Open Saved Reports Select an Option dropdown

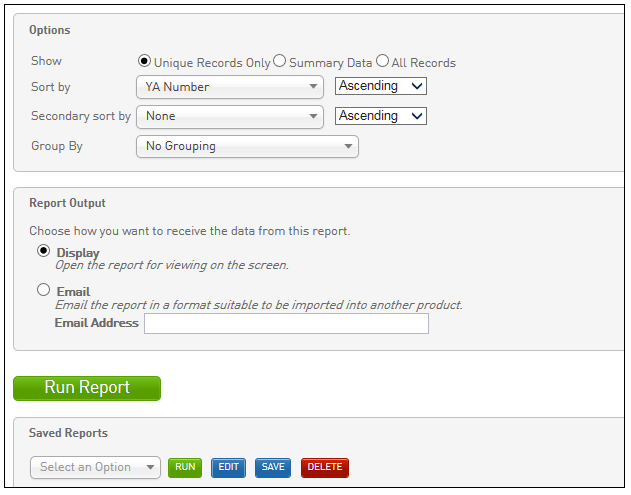[95, 467]
